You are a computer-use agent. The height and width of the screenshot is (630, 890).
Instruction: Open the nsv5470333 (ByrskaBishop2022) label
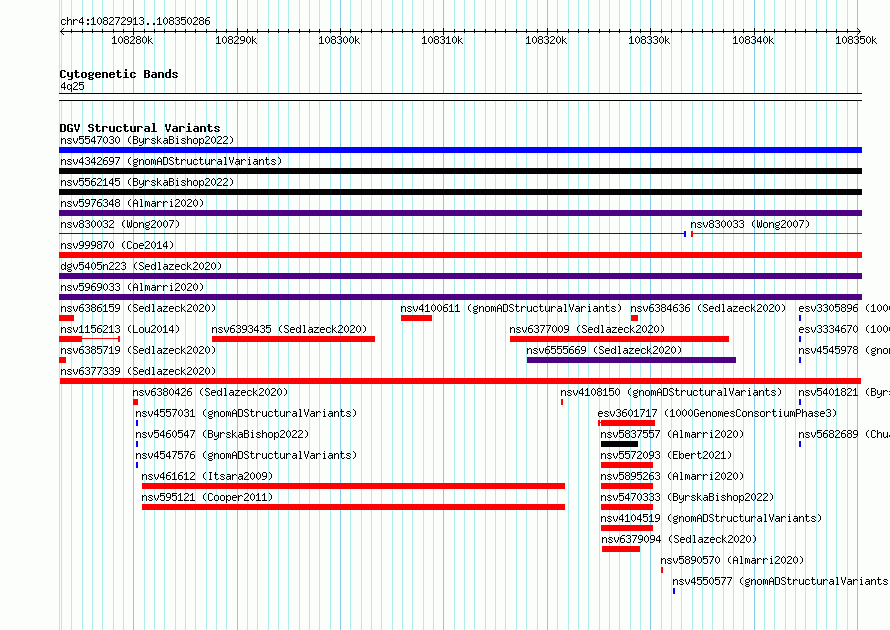(687, 497)
